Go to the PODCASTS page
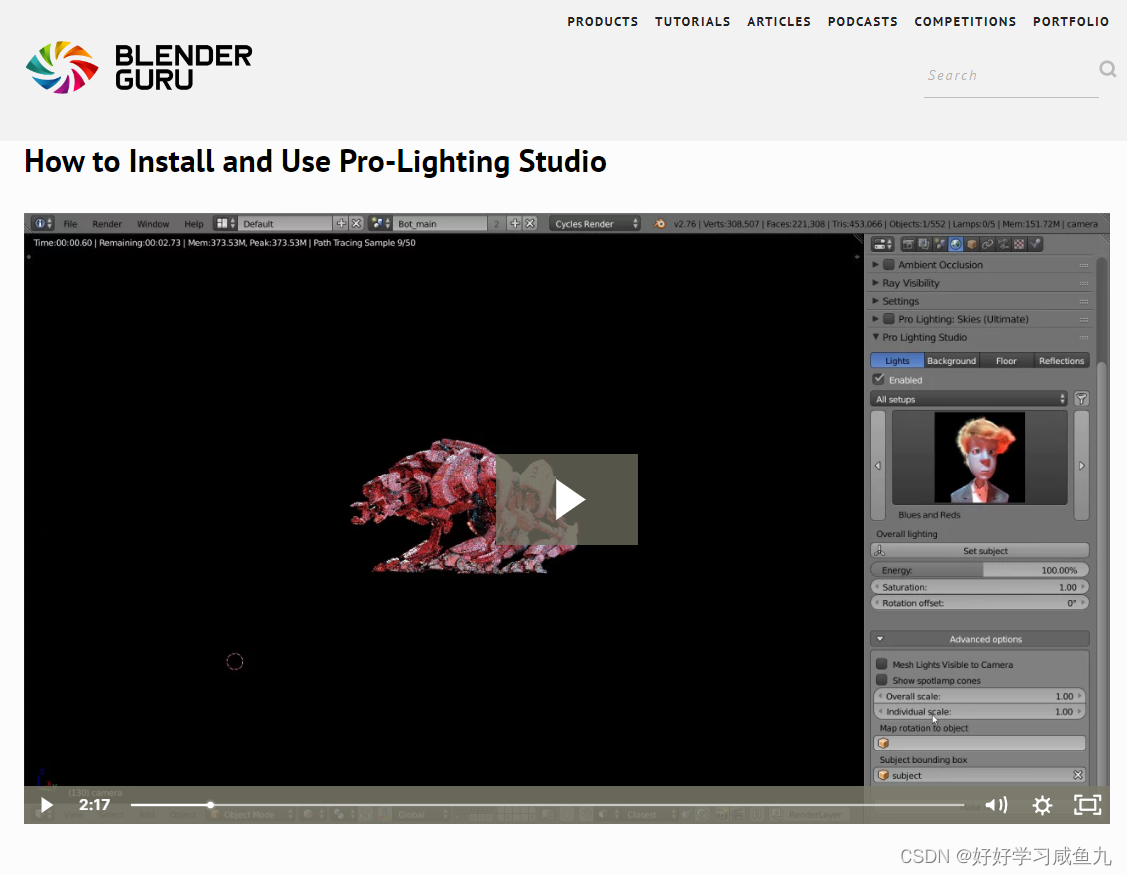The image size is (1127, 875). tap(862, 22)
